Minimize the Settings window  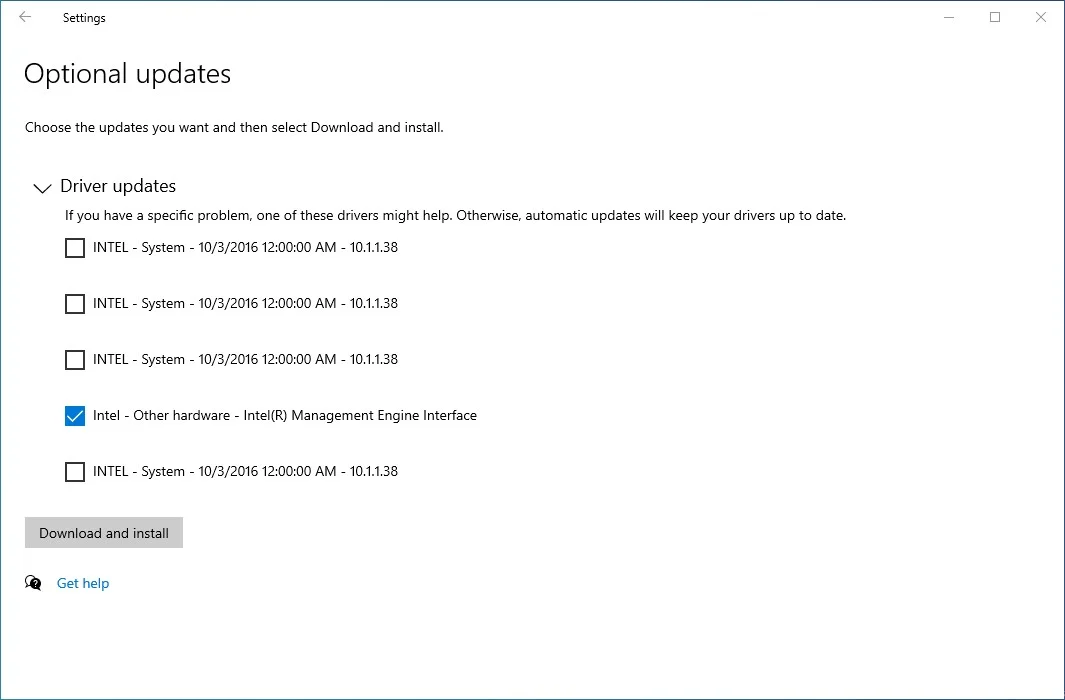(949, 17)
